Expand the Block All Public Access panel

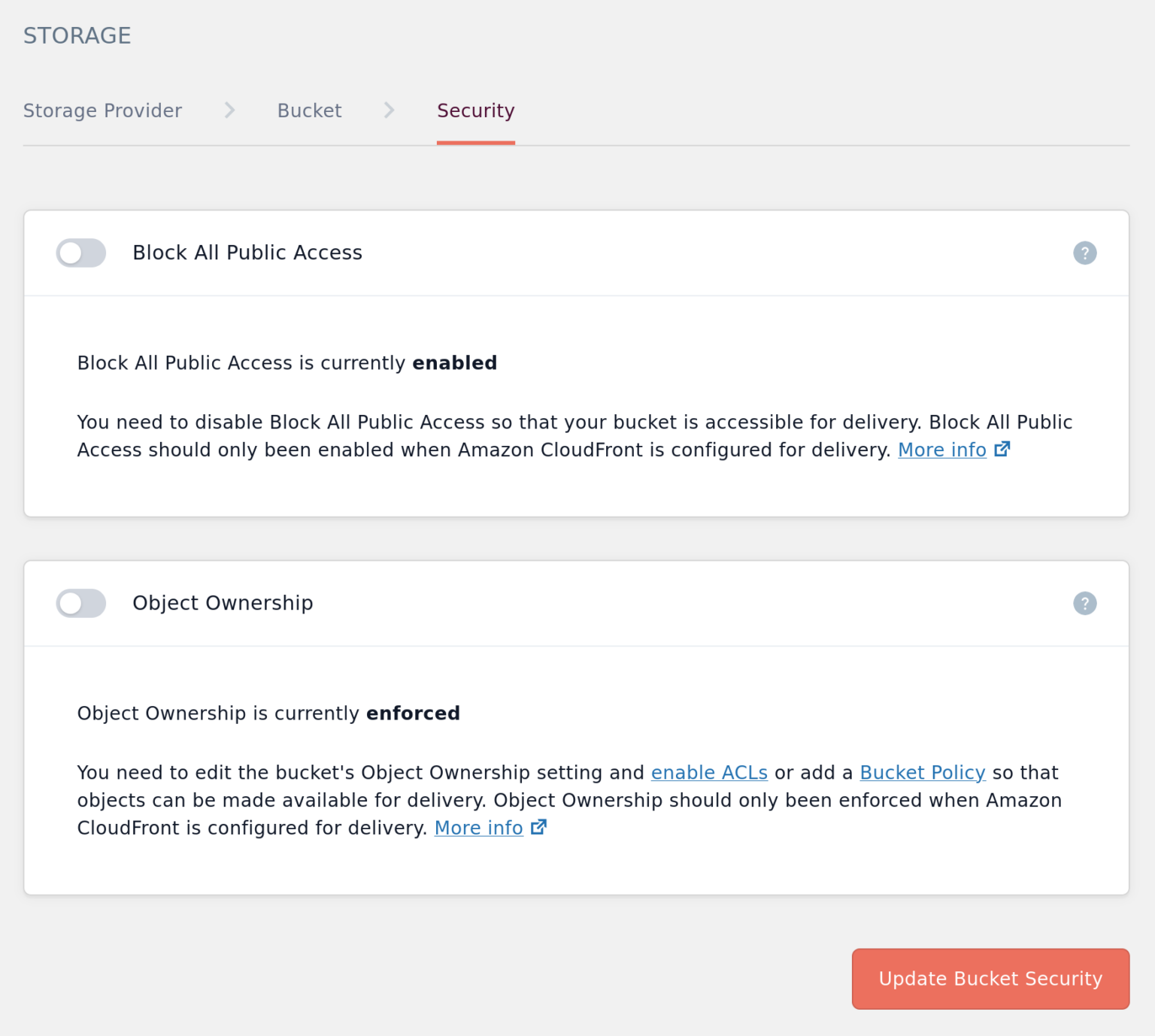pyautogui.click(x=248, y=253)
